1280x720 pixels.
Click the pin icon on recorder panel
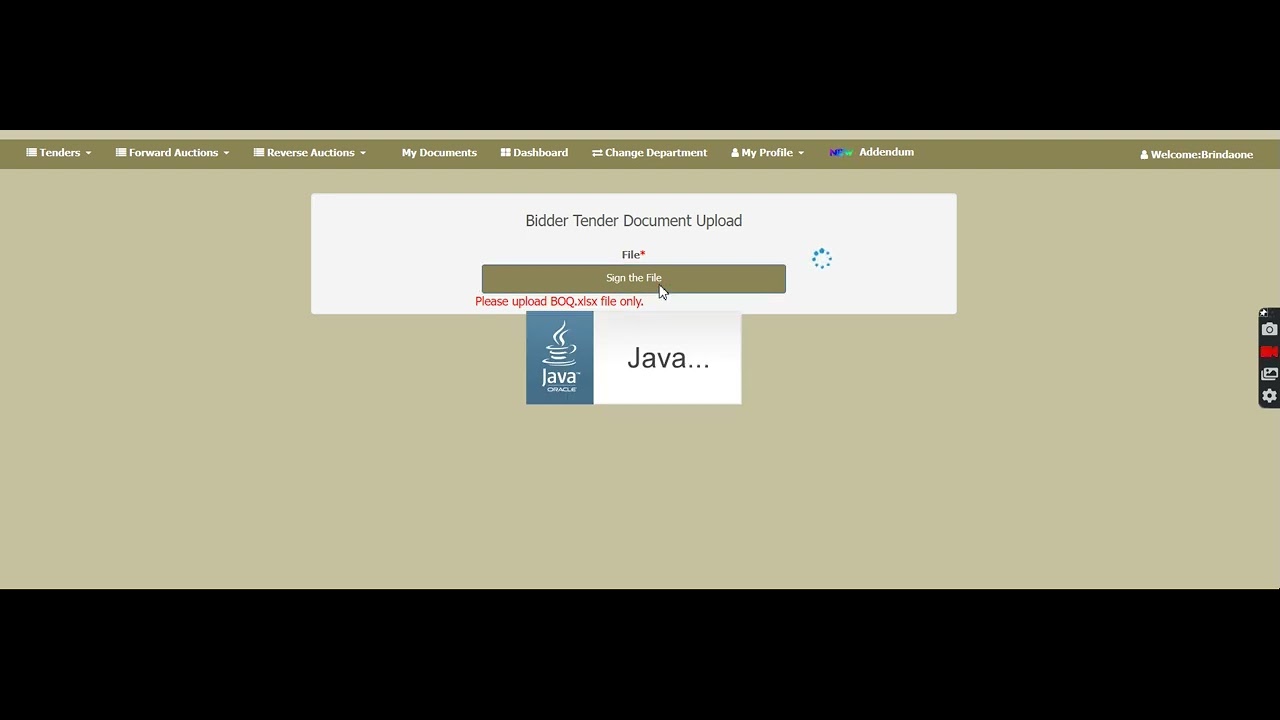1264,313
